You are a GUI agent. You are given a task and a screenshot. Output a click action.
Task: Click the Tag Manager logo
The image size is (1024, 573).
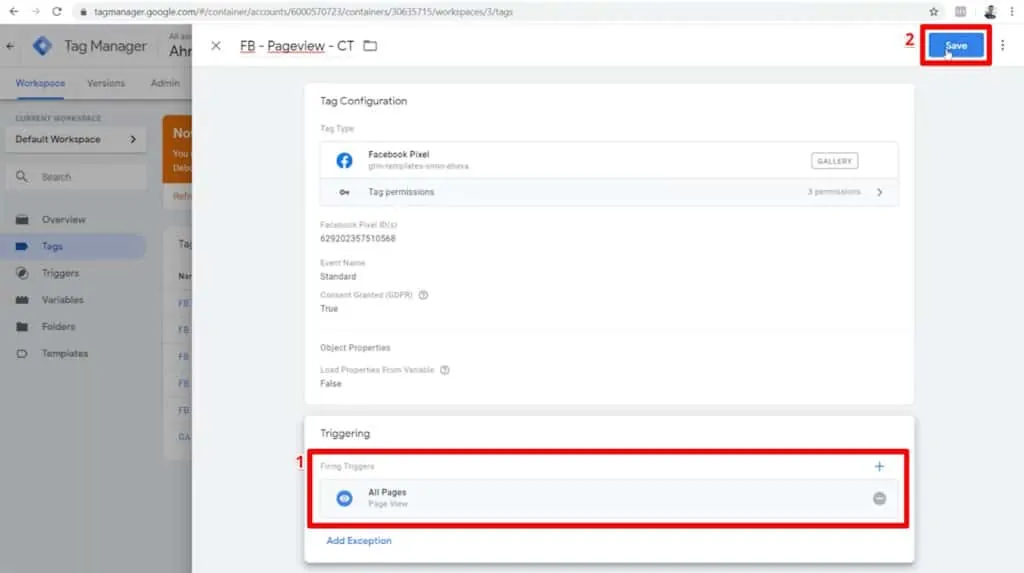pos(42,46)
